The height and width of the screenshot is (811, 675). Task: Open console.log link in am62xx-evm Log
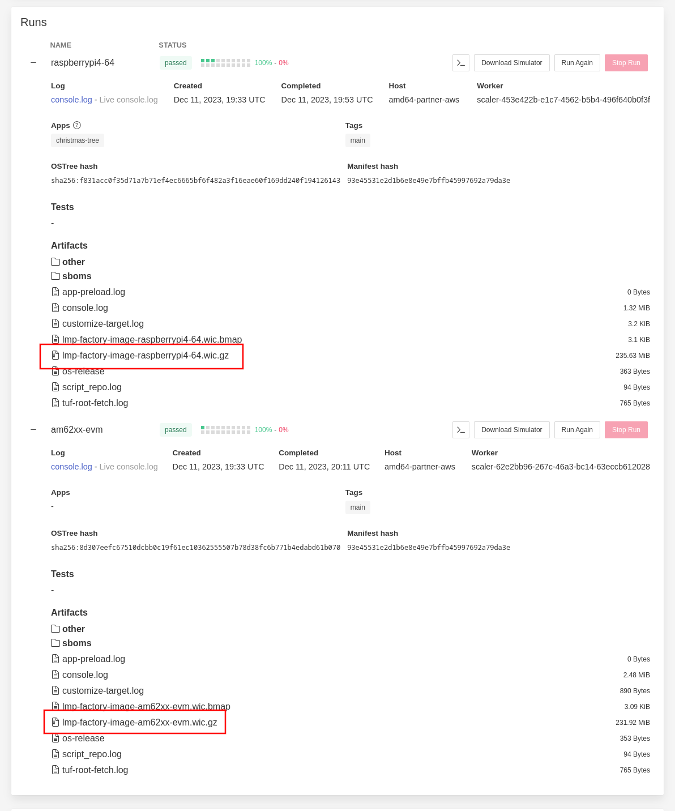(71, 466)
